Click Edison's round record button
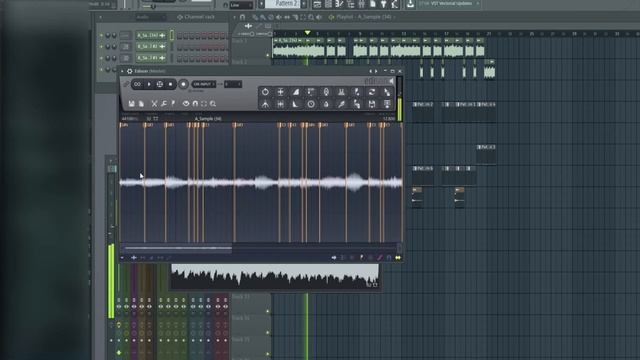This screenshot has height=360, width=640. 183,84
